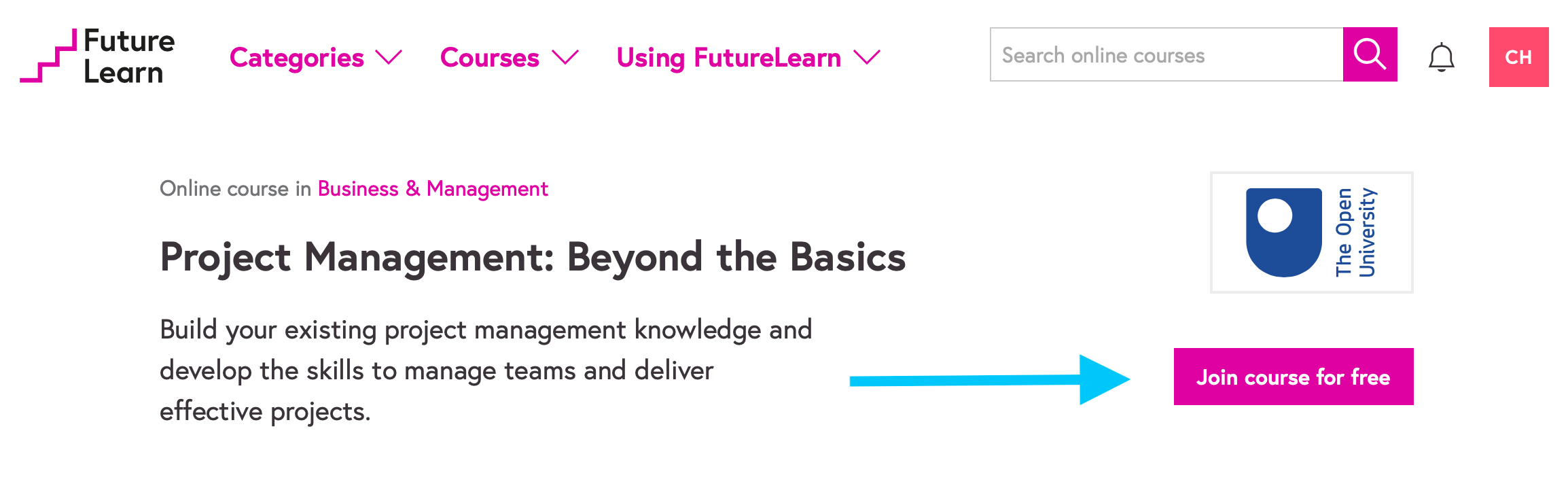Image resolution: width=1568 pixels, height=503 pixels.
Task: Open the Using FutureLearn menu
Action: [x=728, y=58]
